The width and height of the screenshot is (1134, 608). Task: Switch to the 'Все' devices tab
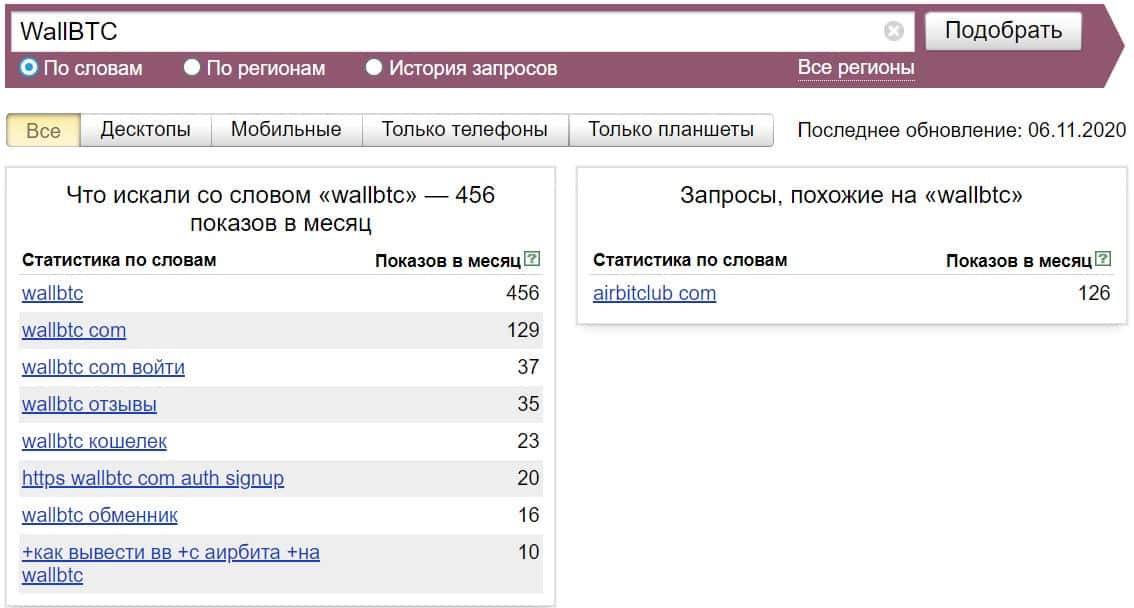pyautogui.click(x=43, y=130)
